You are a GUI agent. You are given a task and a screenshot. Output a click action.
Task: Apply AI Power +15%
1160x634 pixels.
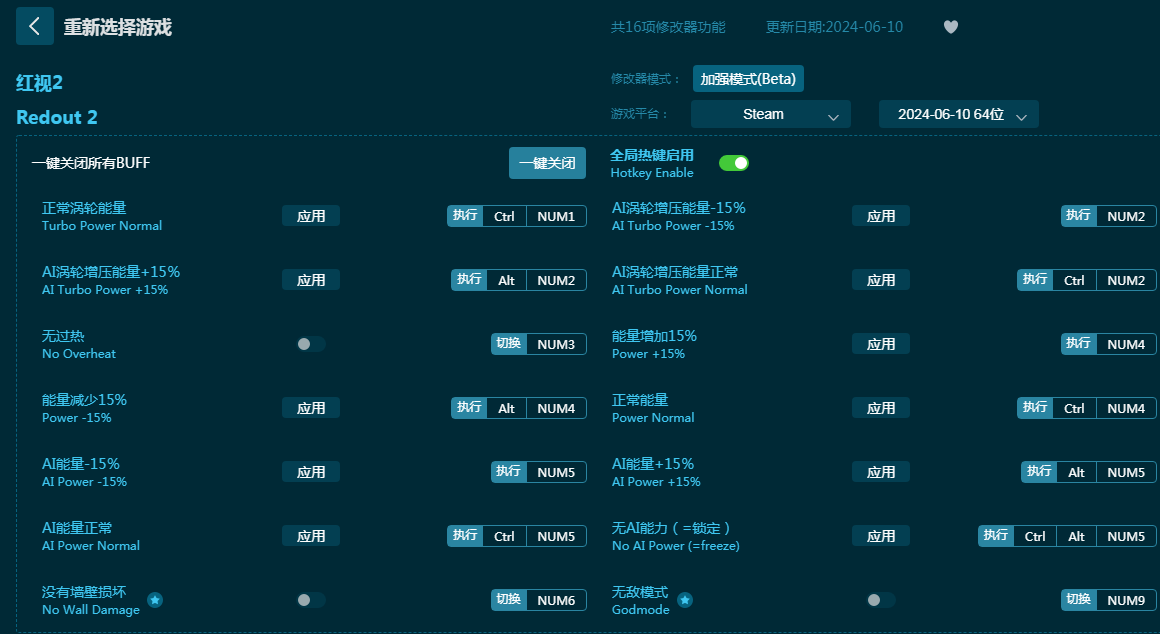[x=880, y=472]
